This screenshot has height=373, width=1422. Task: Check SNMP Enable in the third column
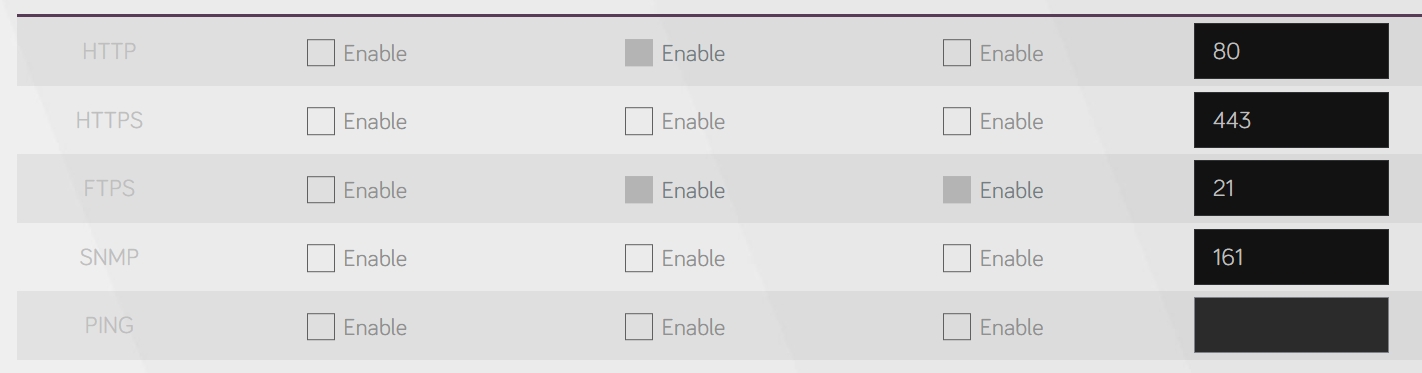point(957,258)
